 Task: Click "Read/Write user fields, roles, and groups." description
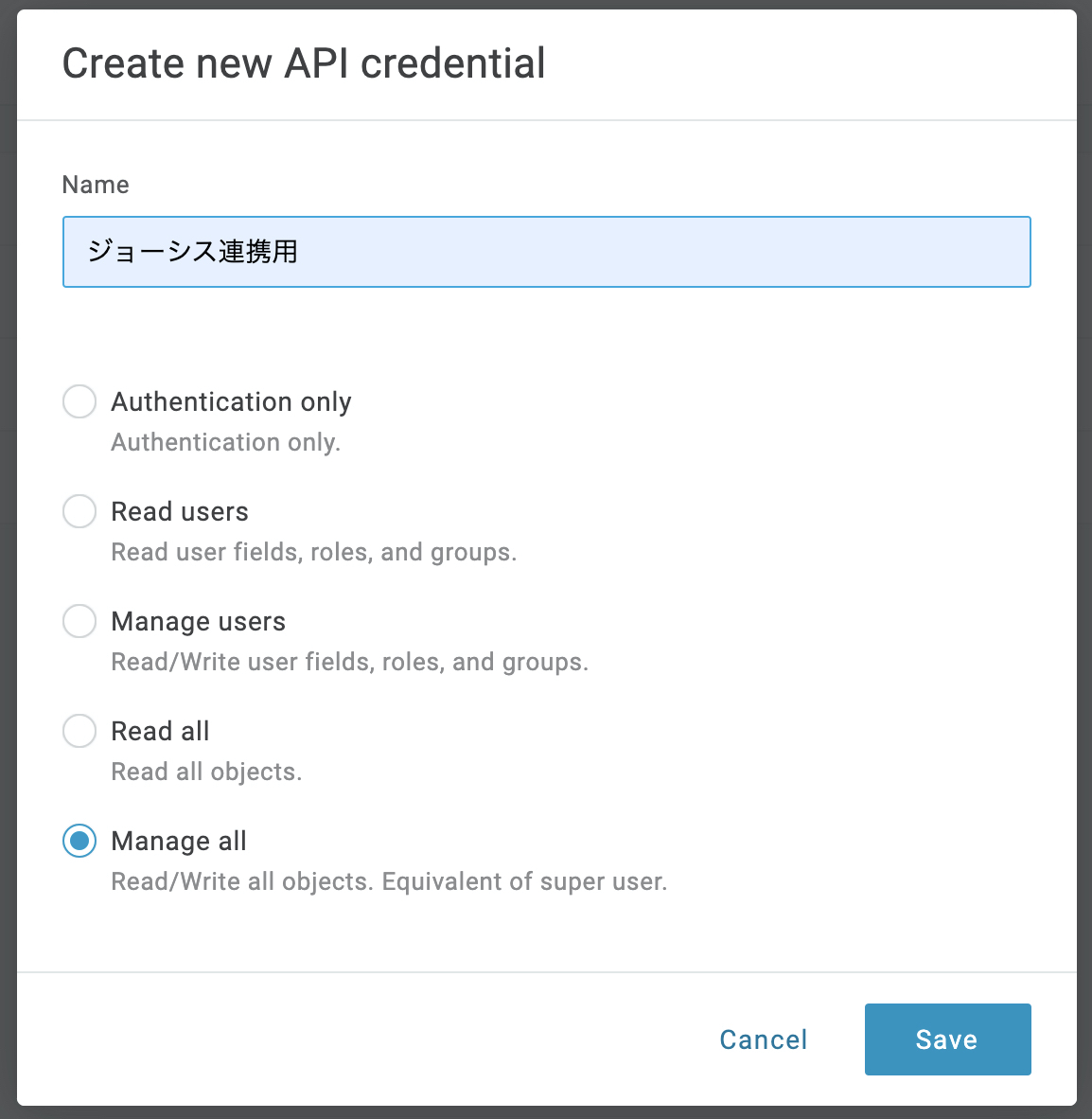[x=349, y=662]
